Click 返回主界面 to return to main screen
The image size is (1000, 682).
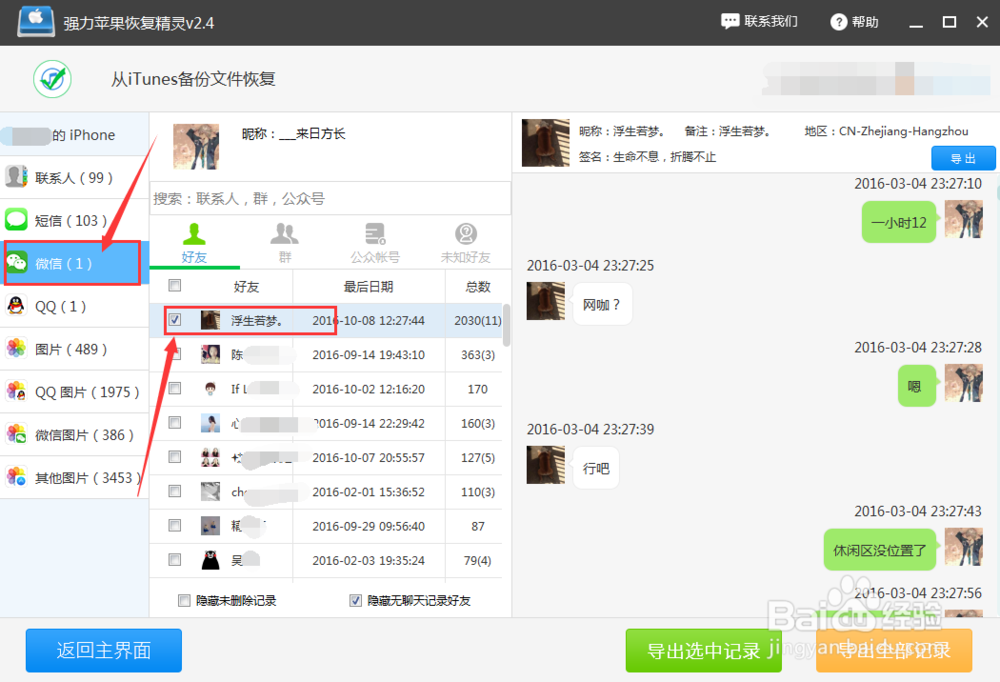click(103, 650)
